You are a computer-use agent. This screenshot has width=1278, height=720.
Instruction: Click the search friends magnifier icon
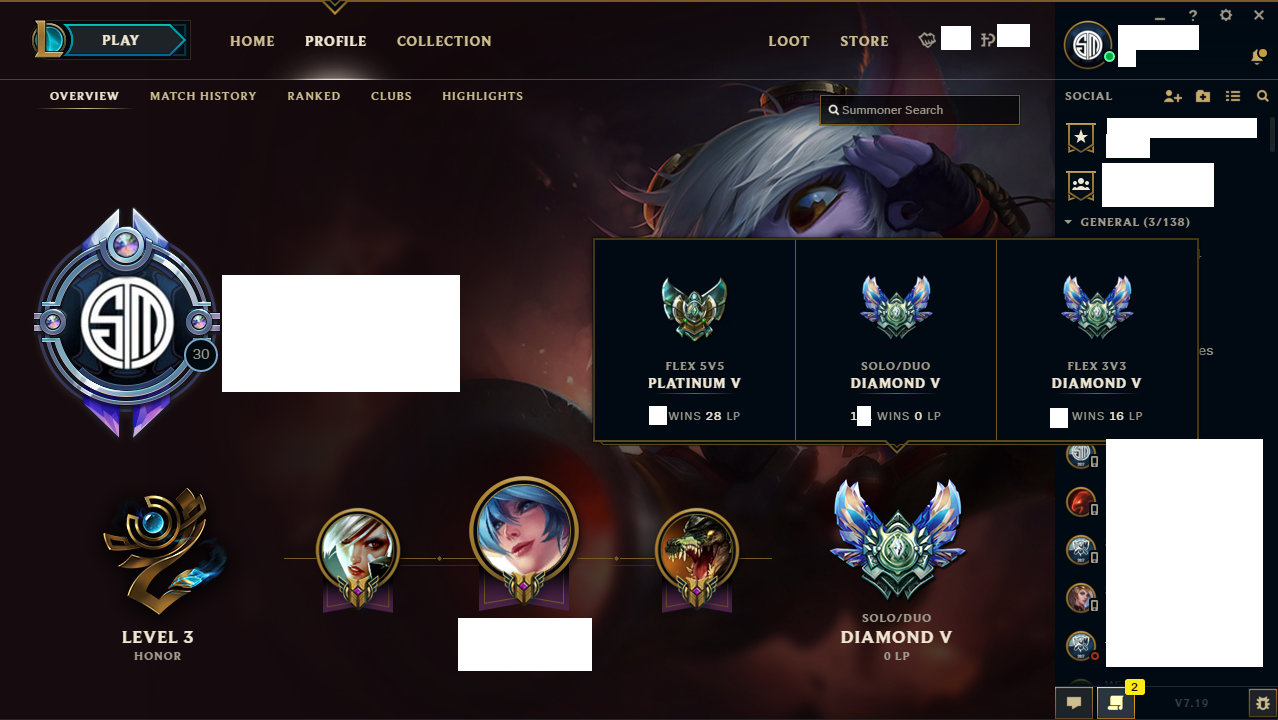pyautogui.click(x=1263, y=96)
